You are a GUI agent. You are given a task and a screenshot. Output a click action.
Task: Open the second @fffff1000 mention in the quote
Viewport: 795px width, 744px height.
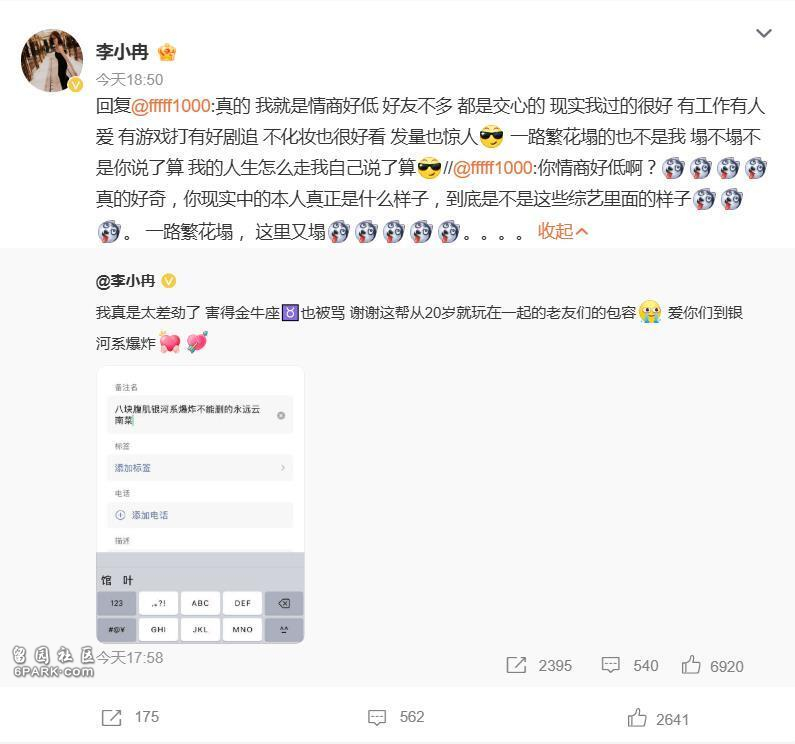pos(492,168)
